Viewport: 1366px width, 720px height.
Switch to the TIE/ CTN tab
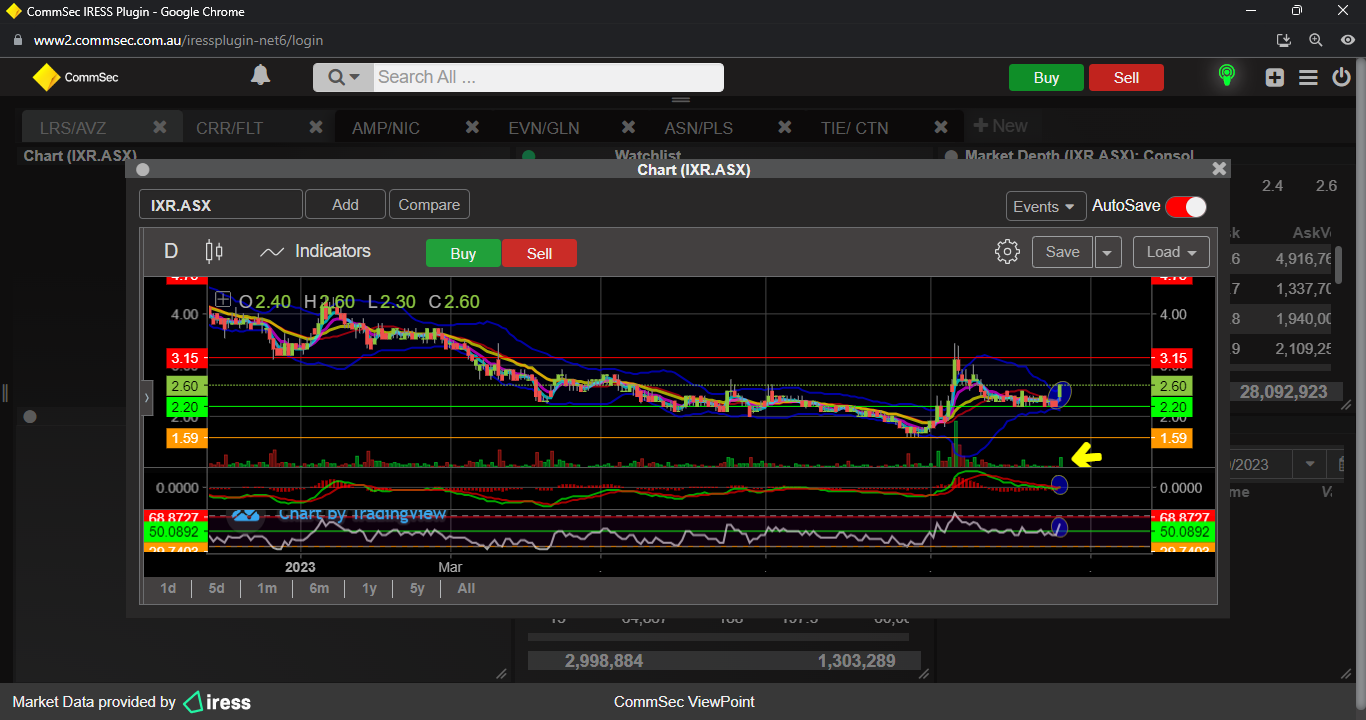[854, 128]
